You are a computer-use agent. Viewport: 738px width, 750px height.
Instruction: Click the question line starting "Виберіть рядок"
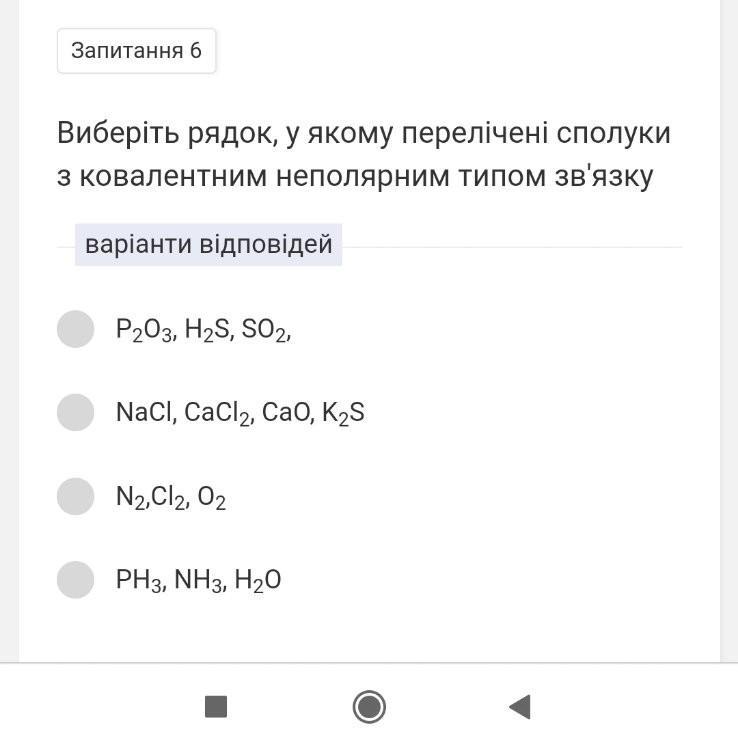(363, 133)
